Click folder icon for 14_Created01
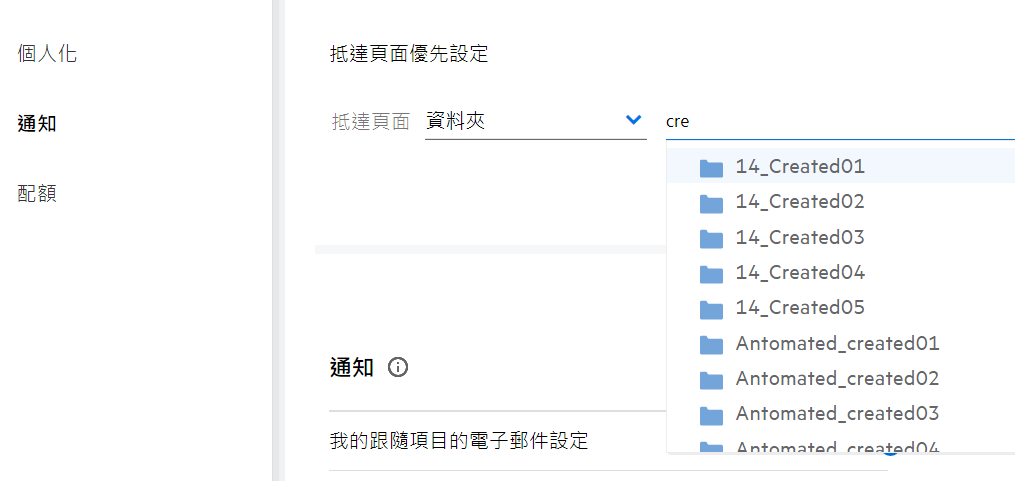Viewport: 1015px width, 481px height. click(x=711, y=167)
